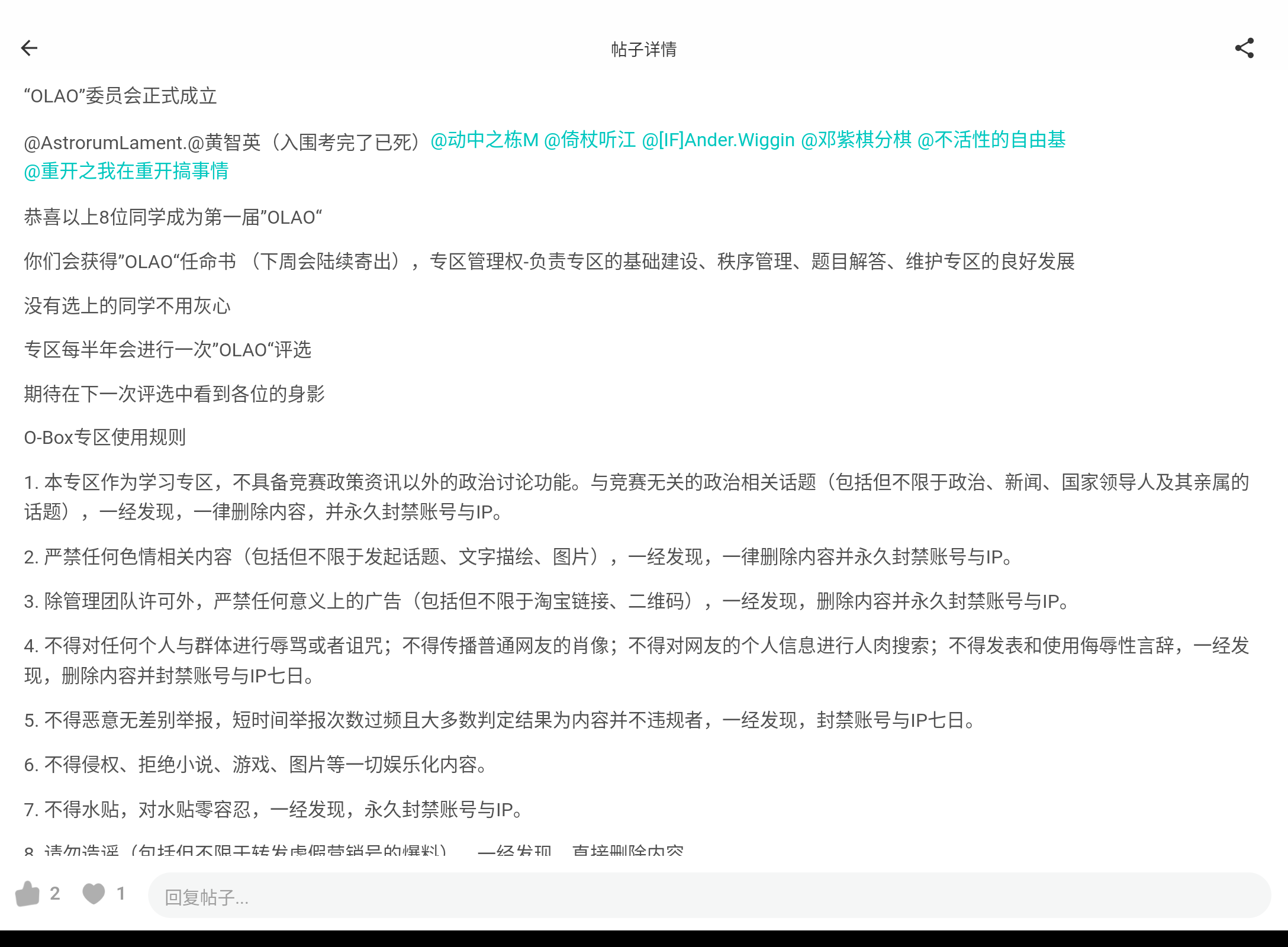
Task: Tap rule 7 about 水贴
Action: pos(275,809)
